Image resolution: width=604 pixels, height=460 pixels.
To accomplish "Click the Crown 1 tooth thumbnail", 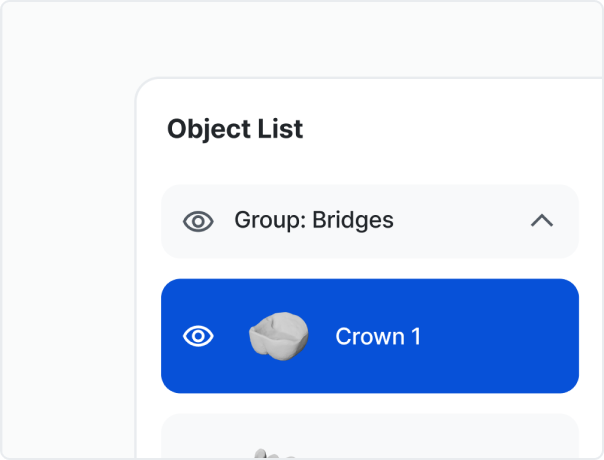I will click(278, 336).
